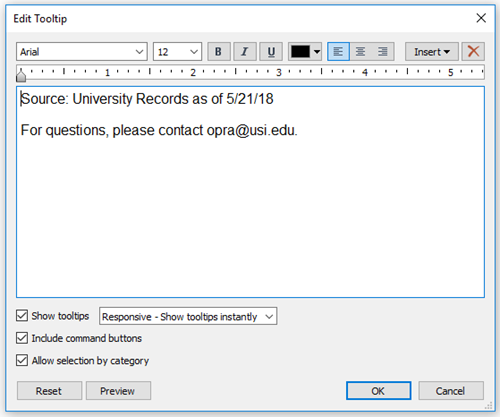
Task: Click inside the tooltip text area
Action: click(x=250, y=192)
